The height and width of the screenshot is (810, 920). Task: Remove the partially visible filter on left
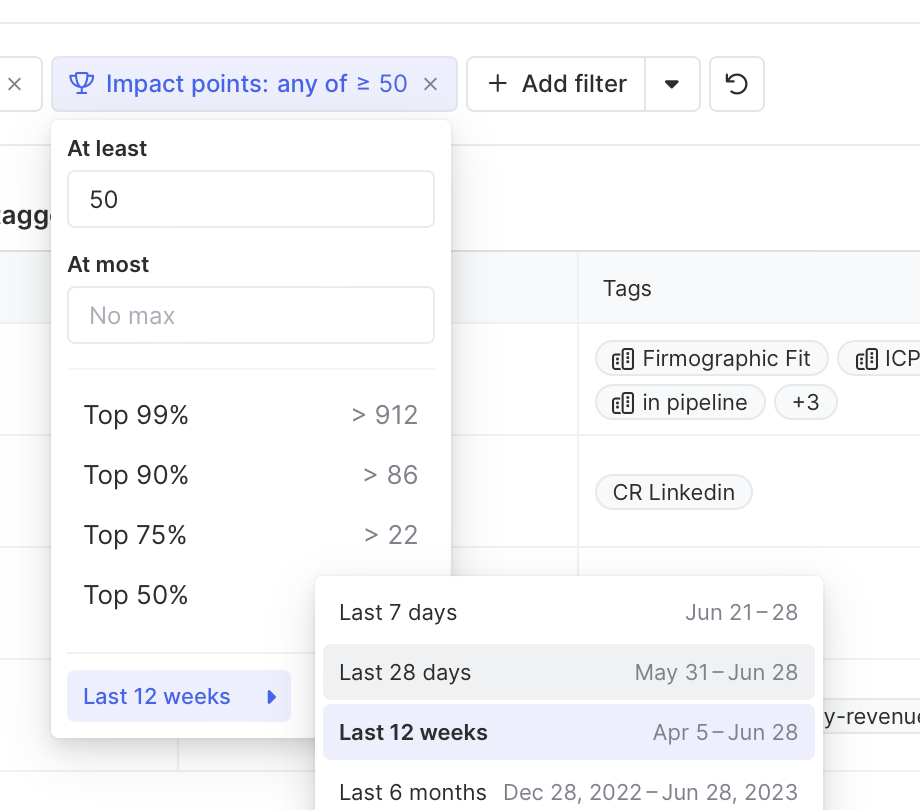coord(15,84)
